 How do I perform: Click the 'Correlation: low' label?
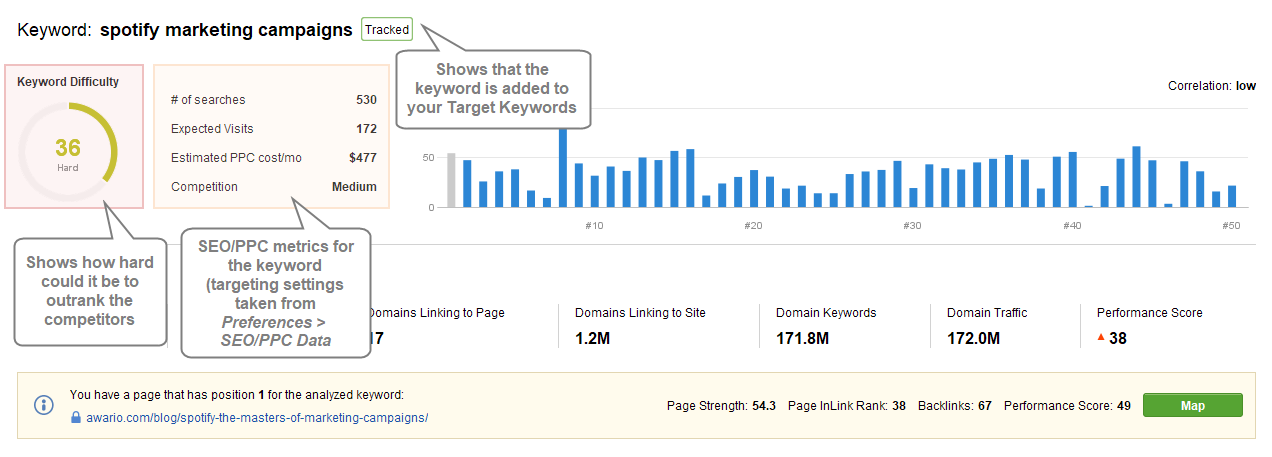pyautogui.click(x=1212, y=86)
